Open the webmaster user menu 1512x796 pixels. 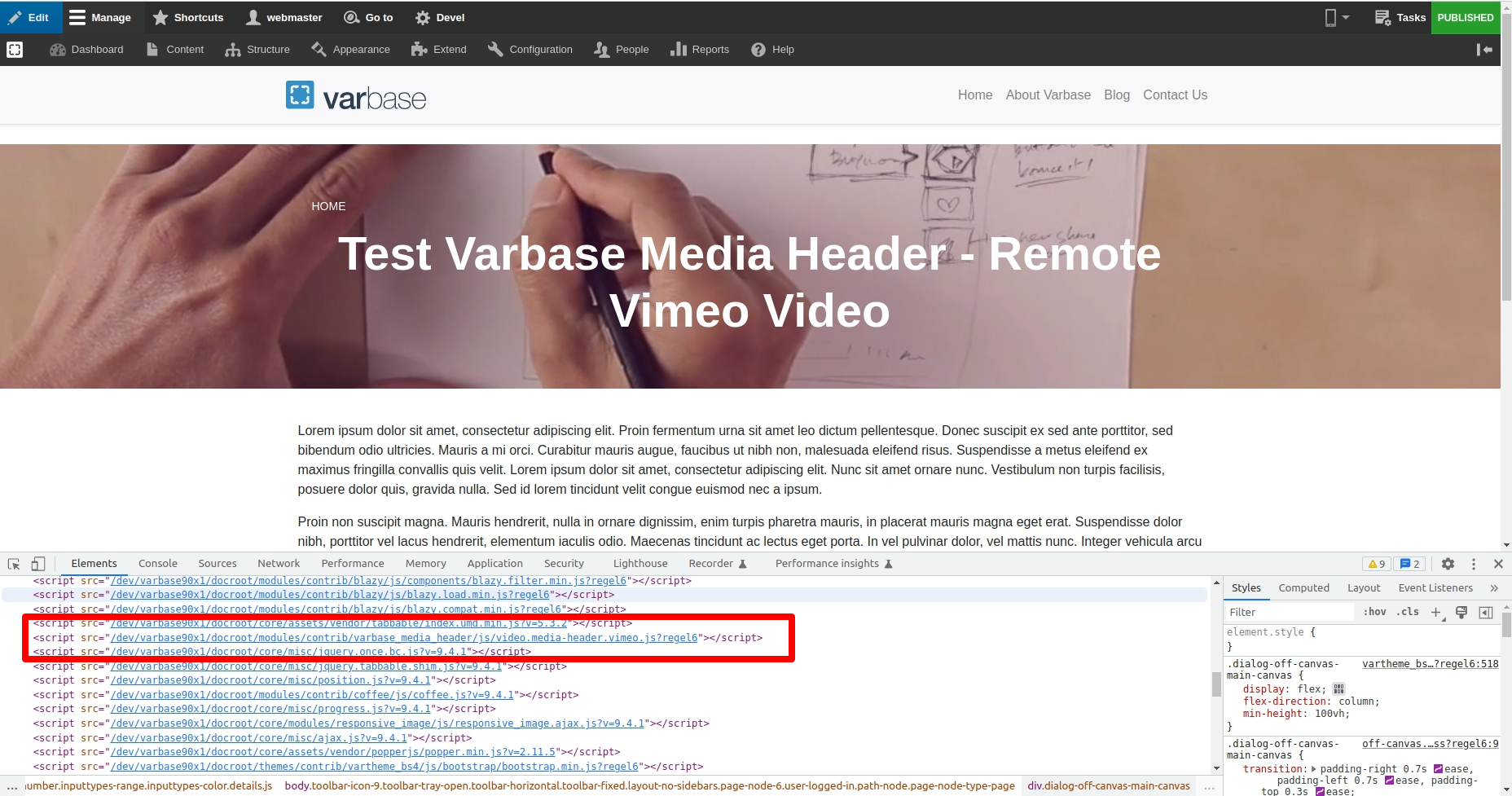pyautogui.click(x=284, y=17)
